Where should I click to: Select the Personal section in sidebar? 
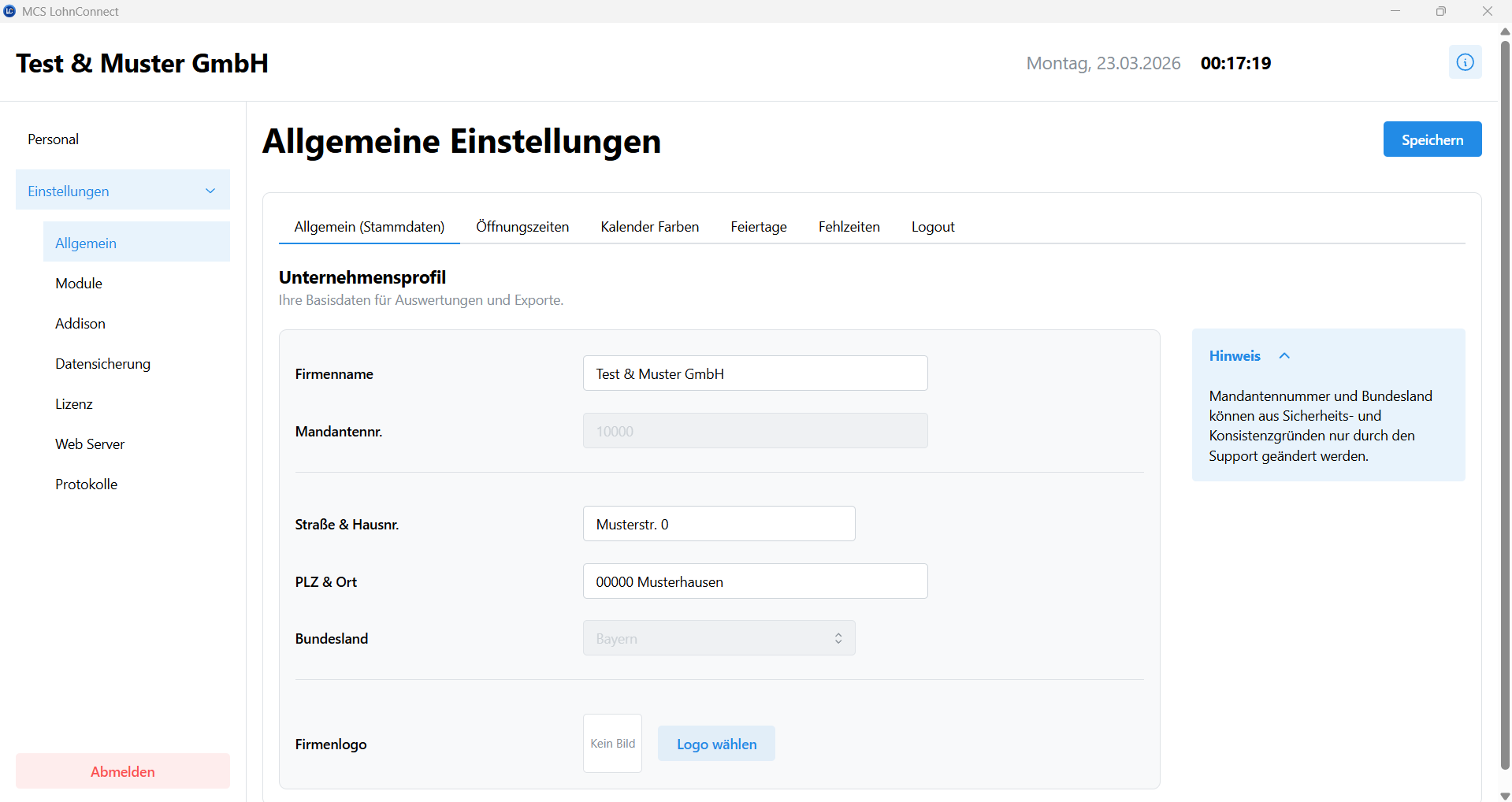click(x=53, y=139)
